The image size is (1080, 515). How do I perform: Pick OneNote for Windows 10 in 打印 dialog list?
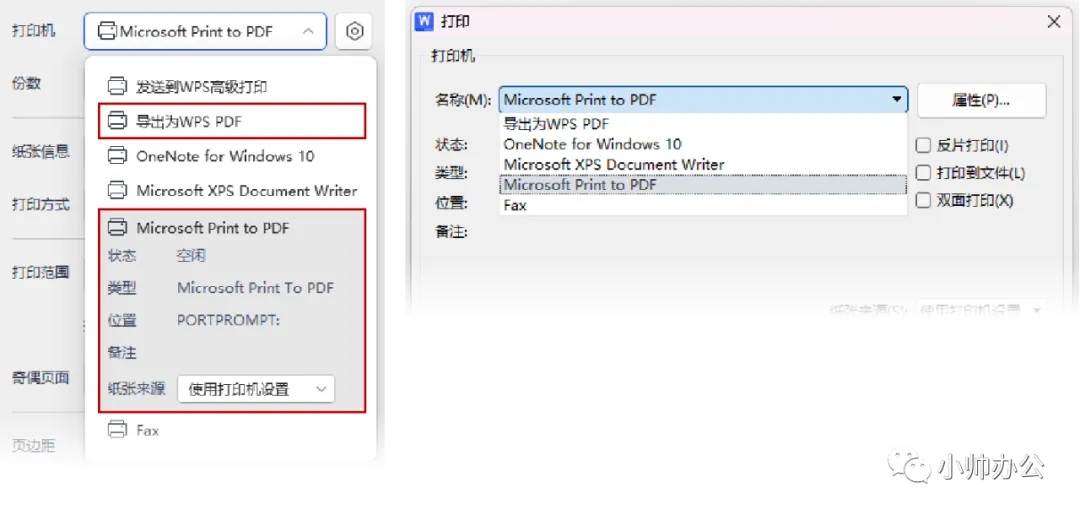pos(703,145)
